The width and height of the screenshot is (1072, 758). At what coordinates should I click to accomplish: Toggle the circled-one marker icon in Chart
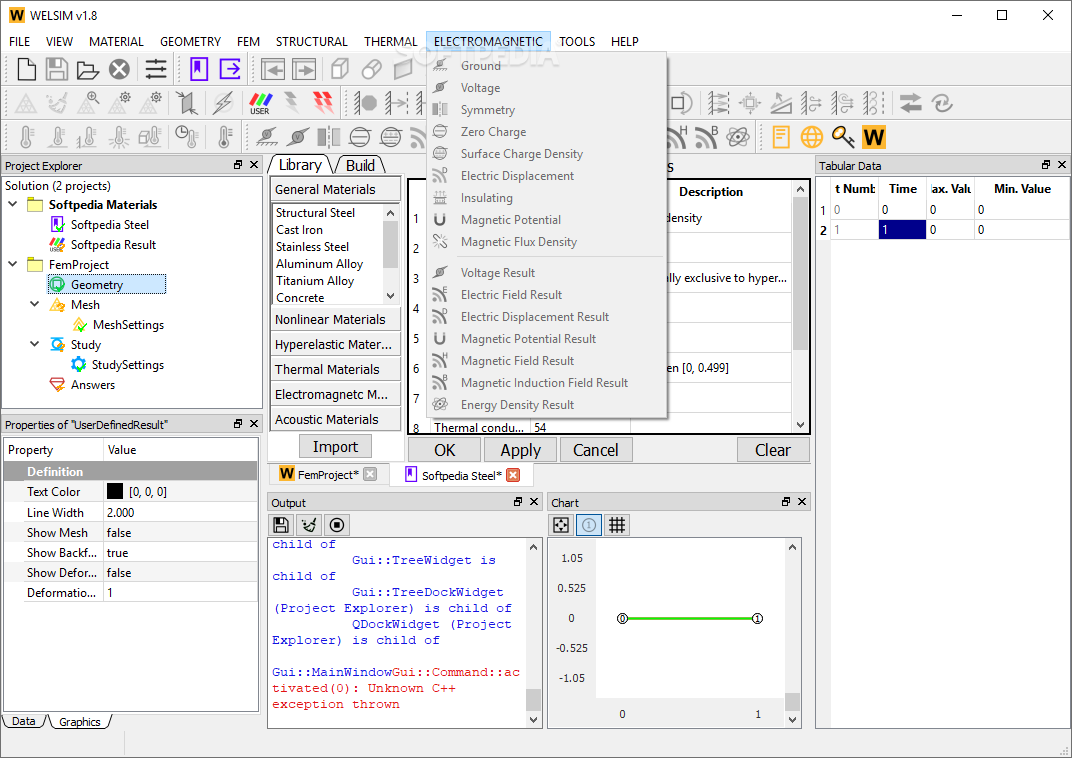pos(589,525)
